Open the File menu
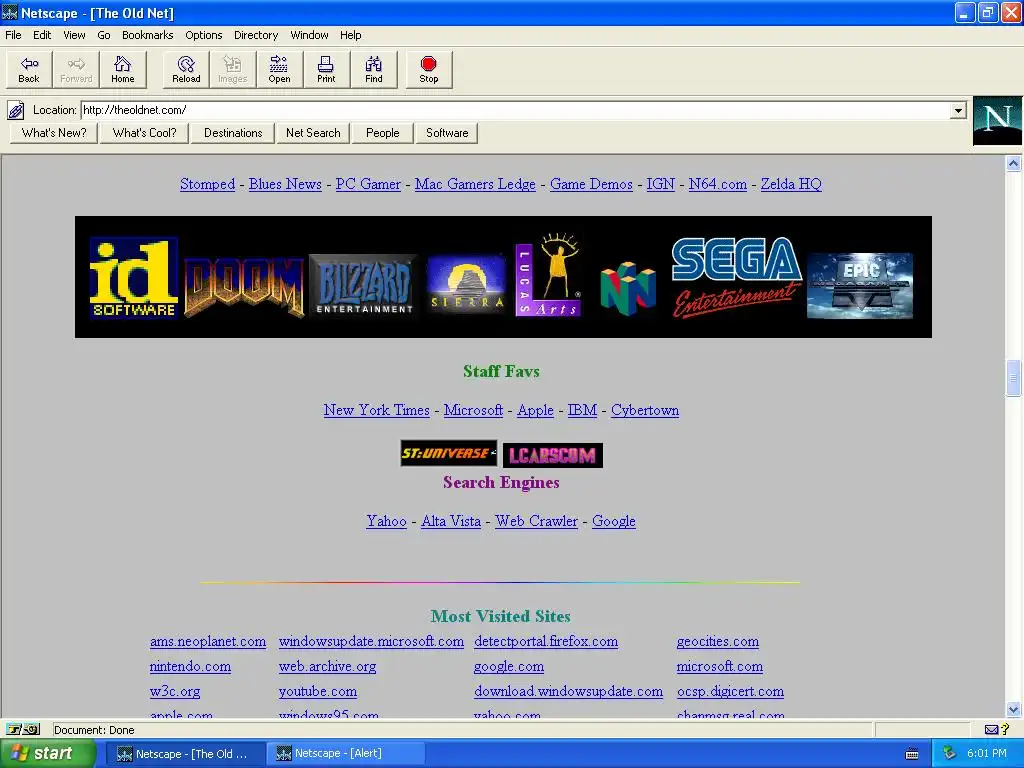 click(13, 35)
